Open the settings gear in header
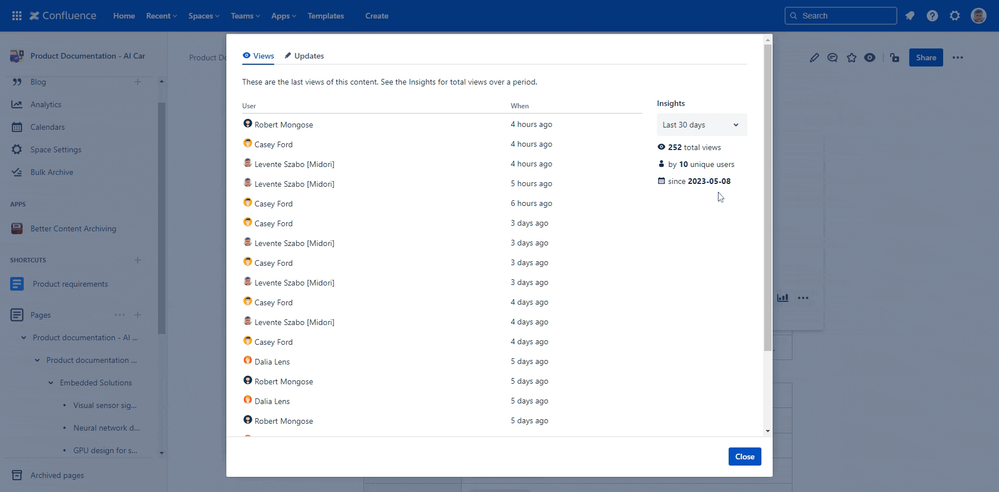The image size is (999, 492). (x=955, y=16)
